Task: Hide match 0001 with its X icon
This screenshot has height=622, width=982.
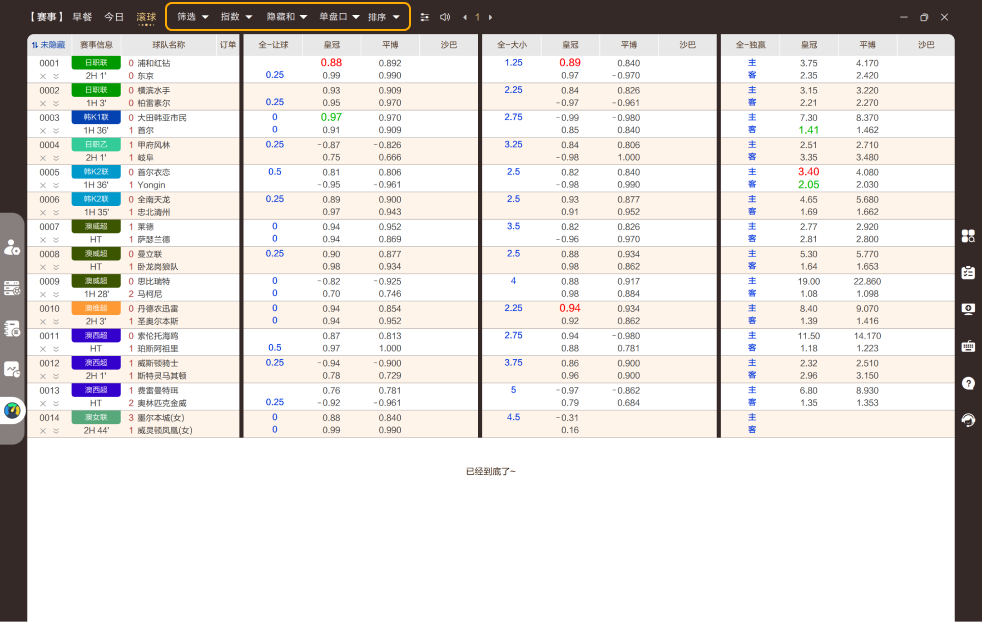Action: (43, 76)
